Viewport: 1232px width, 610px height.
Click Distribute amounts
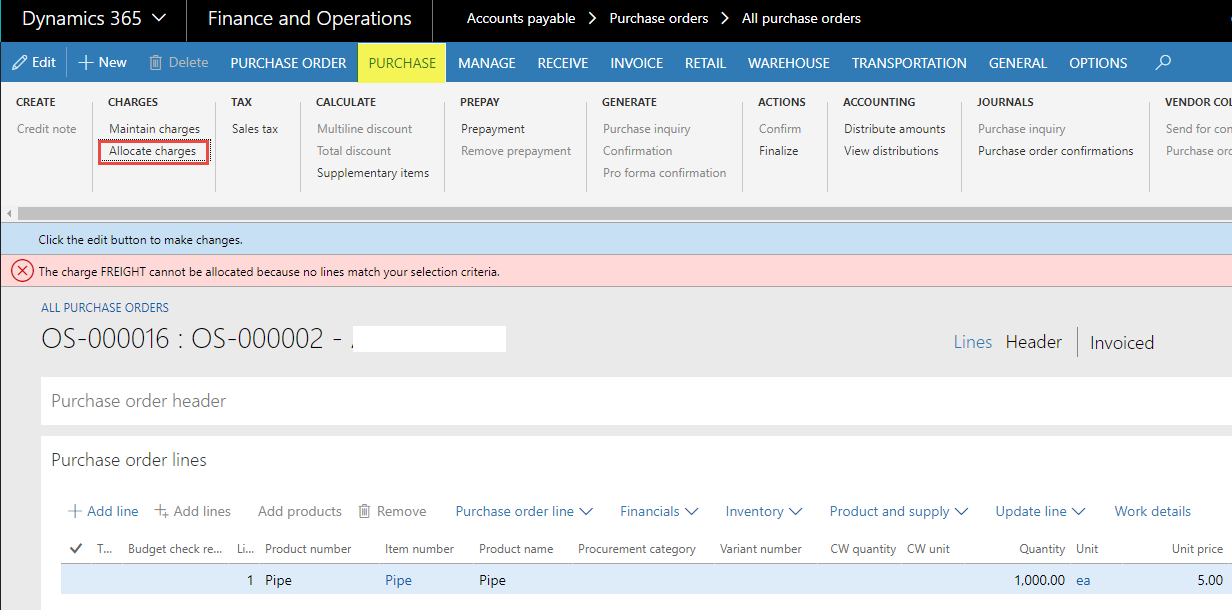(x=894, y=129)
